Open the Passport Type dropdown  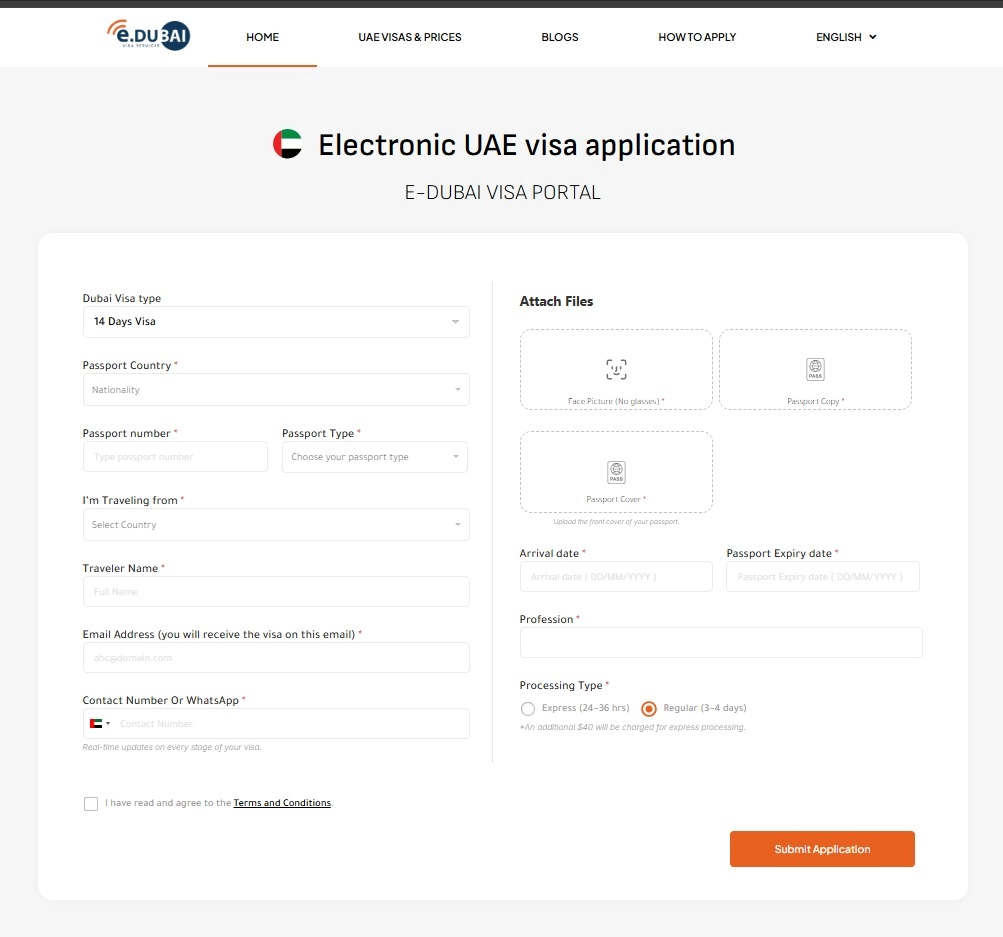[x=374, y=457]
